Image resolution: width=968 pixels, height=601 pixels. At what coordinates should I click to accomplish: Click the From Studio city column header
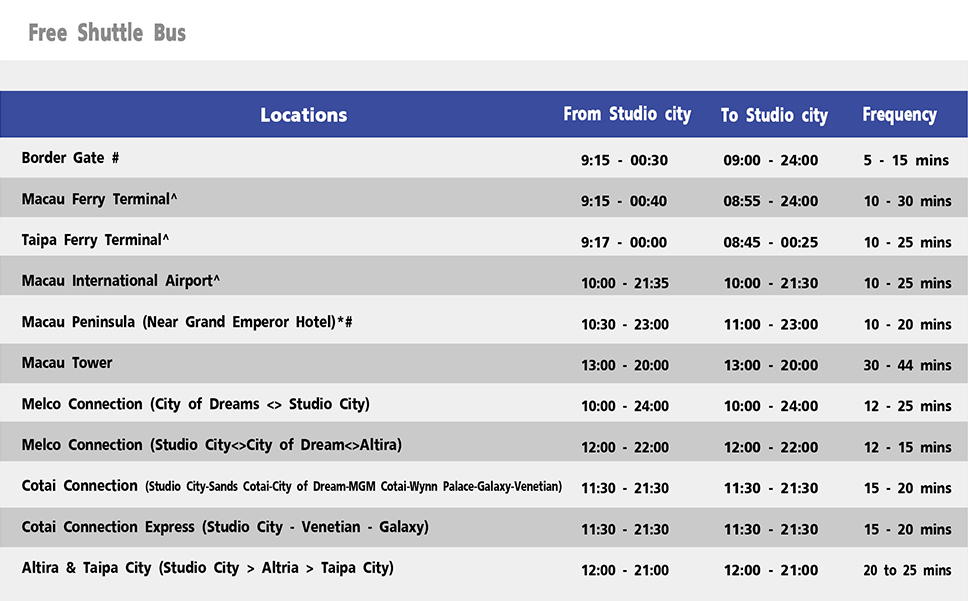coord(626,114)
